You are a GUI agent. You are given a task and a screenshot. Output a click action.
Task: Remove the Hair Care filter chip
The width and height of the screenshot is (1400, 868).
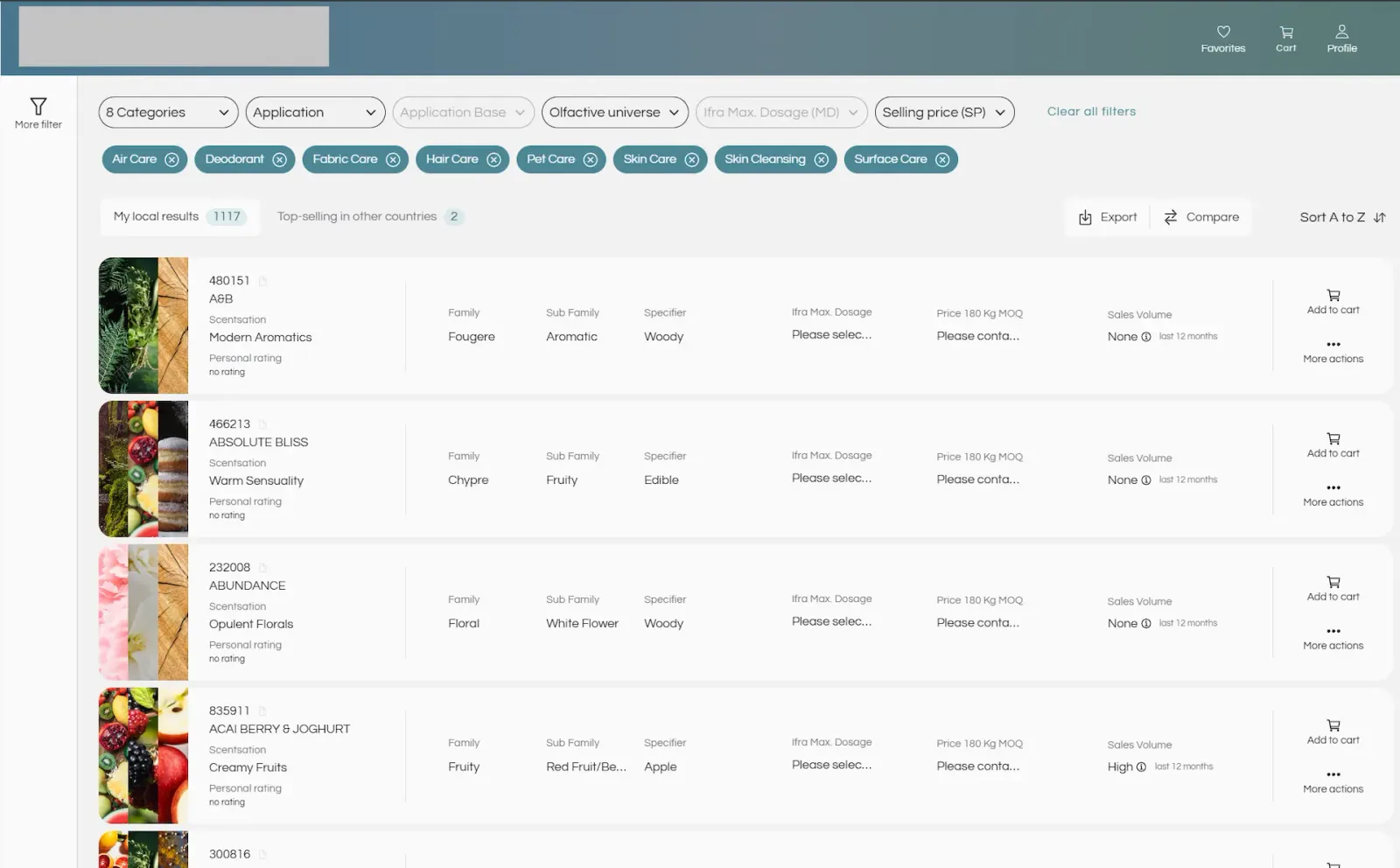point(493,159)
